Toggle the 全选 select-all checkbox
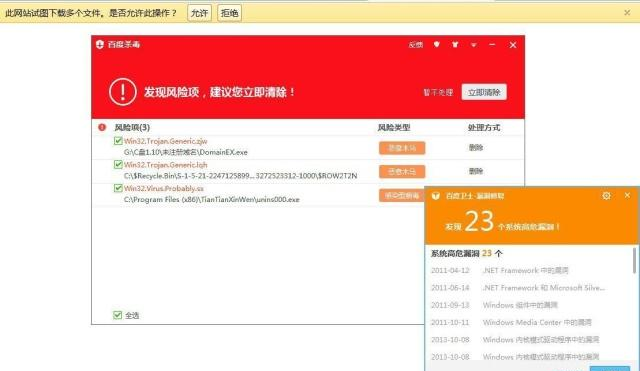Viewport: 640px width, 371px height. [x=118, y=315]
